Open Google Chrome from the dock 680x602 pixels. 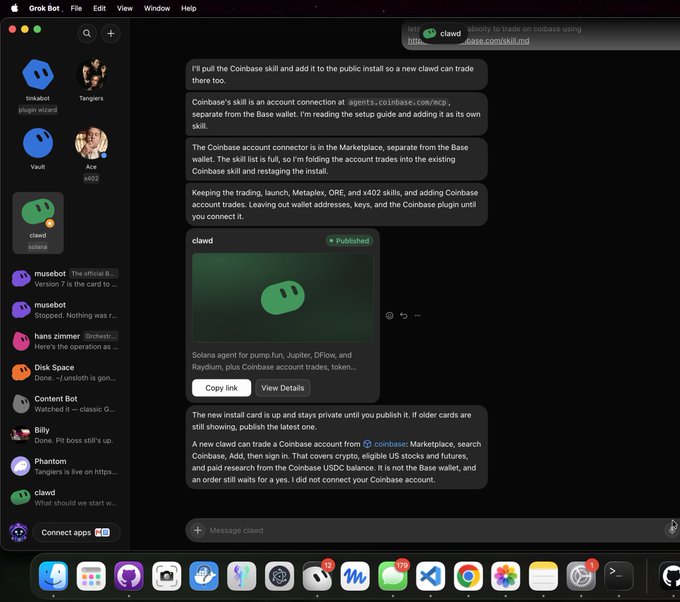click(468, 576)
